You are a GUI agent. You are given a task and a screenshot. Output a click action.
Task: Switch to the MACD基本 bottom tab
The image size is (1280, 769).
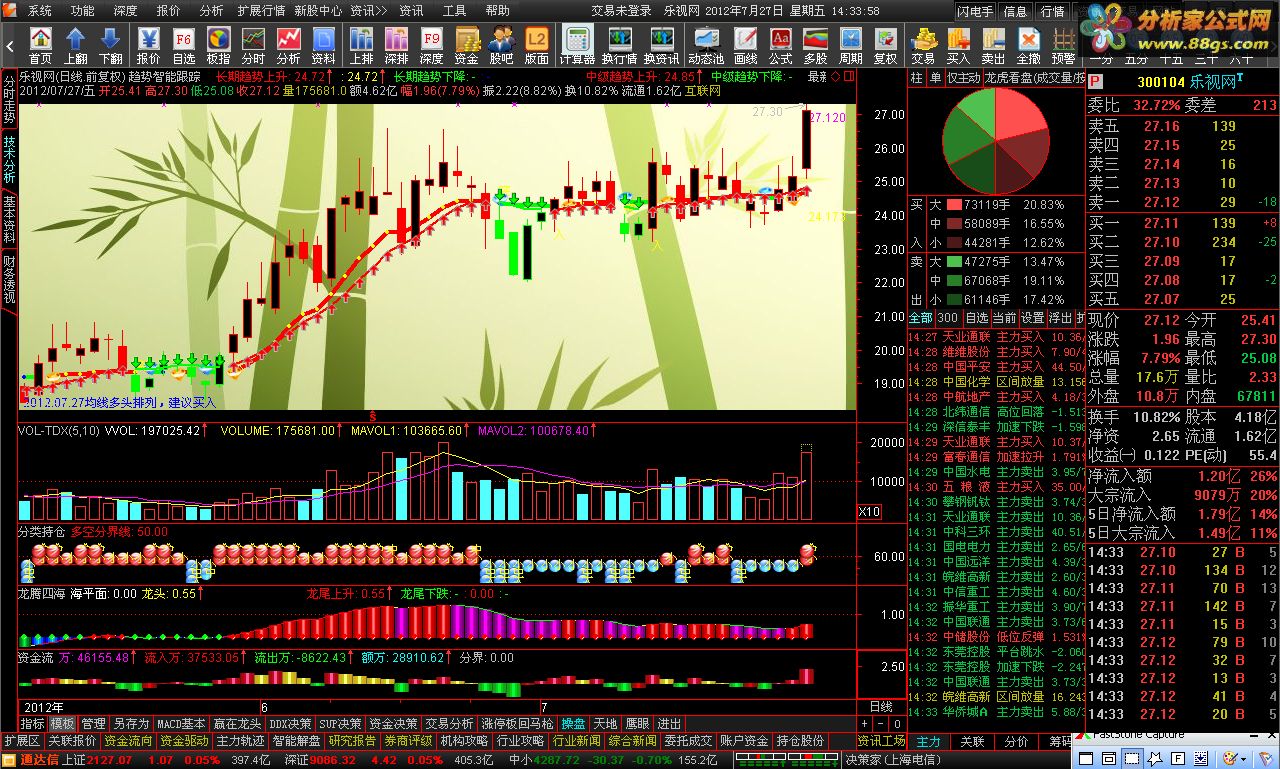[x=182, y=723]
